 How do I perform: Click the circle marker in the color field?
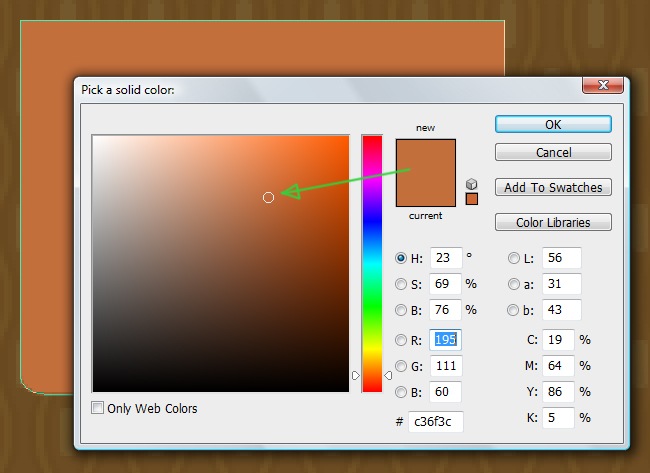coord(268,198)
